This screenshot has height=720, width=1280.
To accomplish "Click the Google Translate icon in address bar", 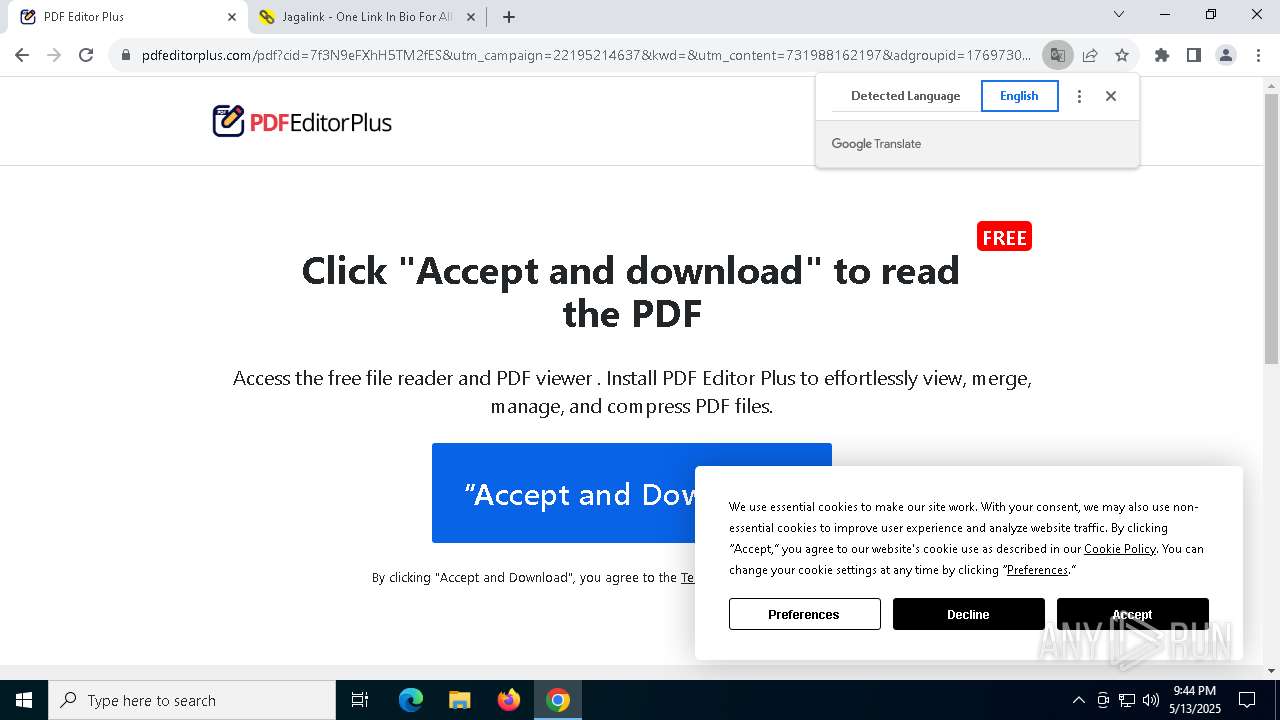I will point(1057,55).
